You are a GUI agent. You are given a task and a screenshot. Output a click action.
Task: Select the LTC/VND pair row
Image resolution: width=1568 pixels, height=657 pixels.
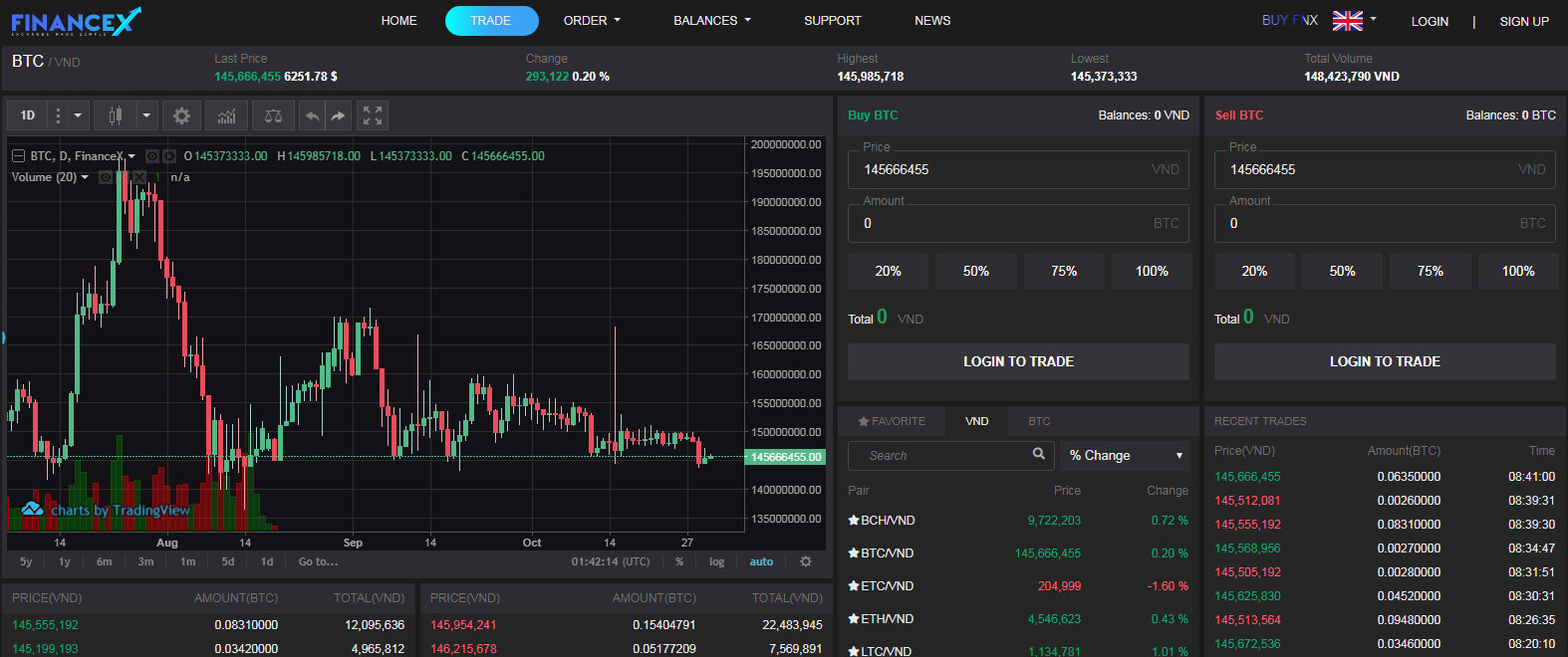point(1018,649)
